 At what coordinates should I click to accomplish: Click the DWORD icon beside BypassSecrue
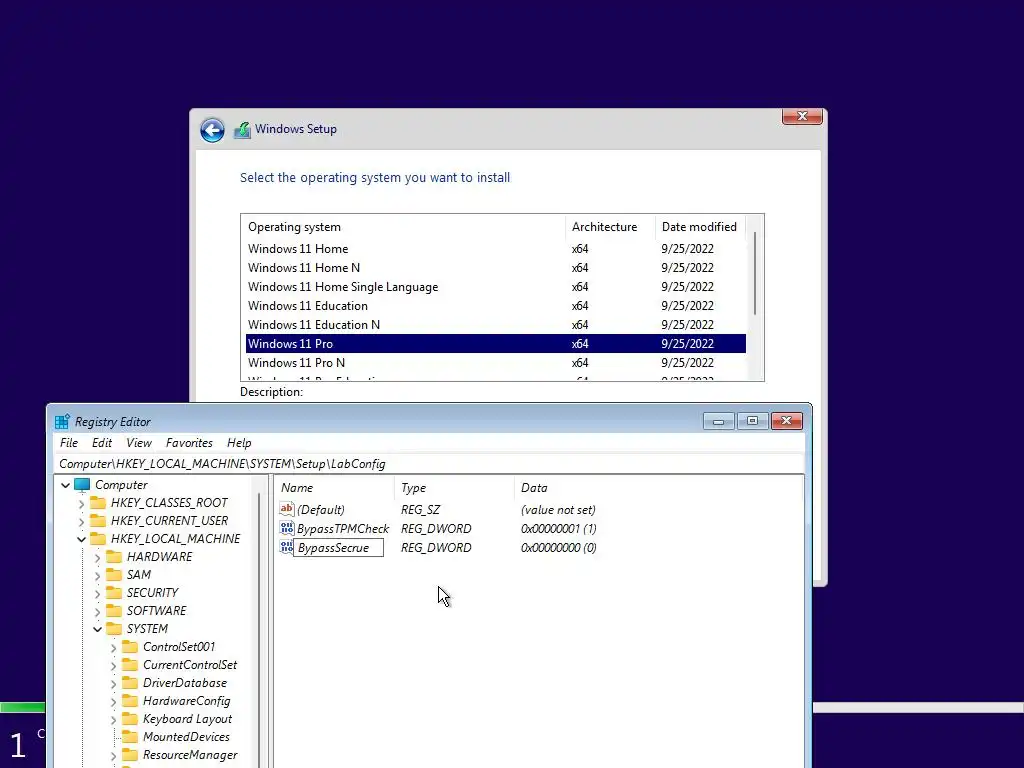[x=287, y=547]
